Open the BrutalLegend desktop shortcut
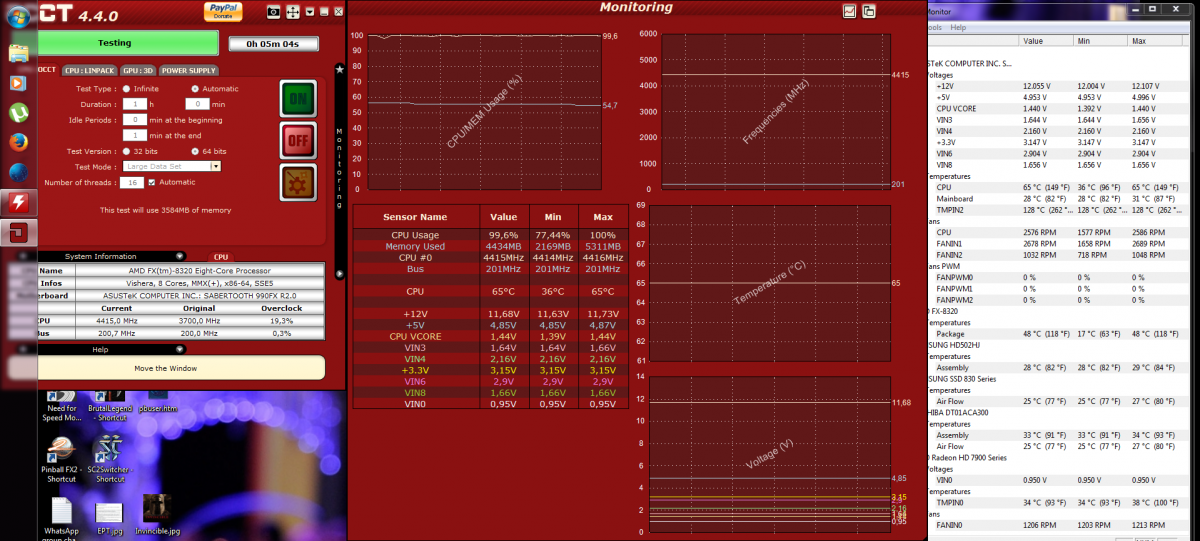The width and height of the screenshot is (1200, 541). coord(112,404)
